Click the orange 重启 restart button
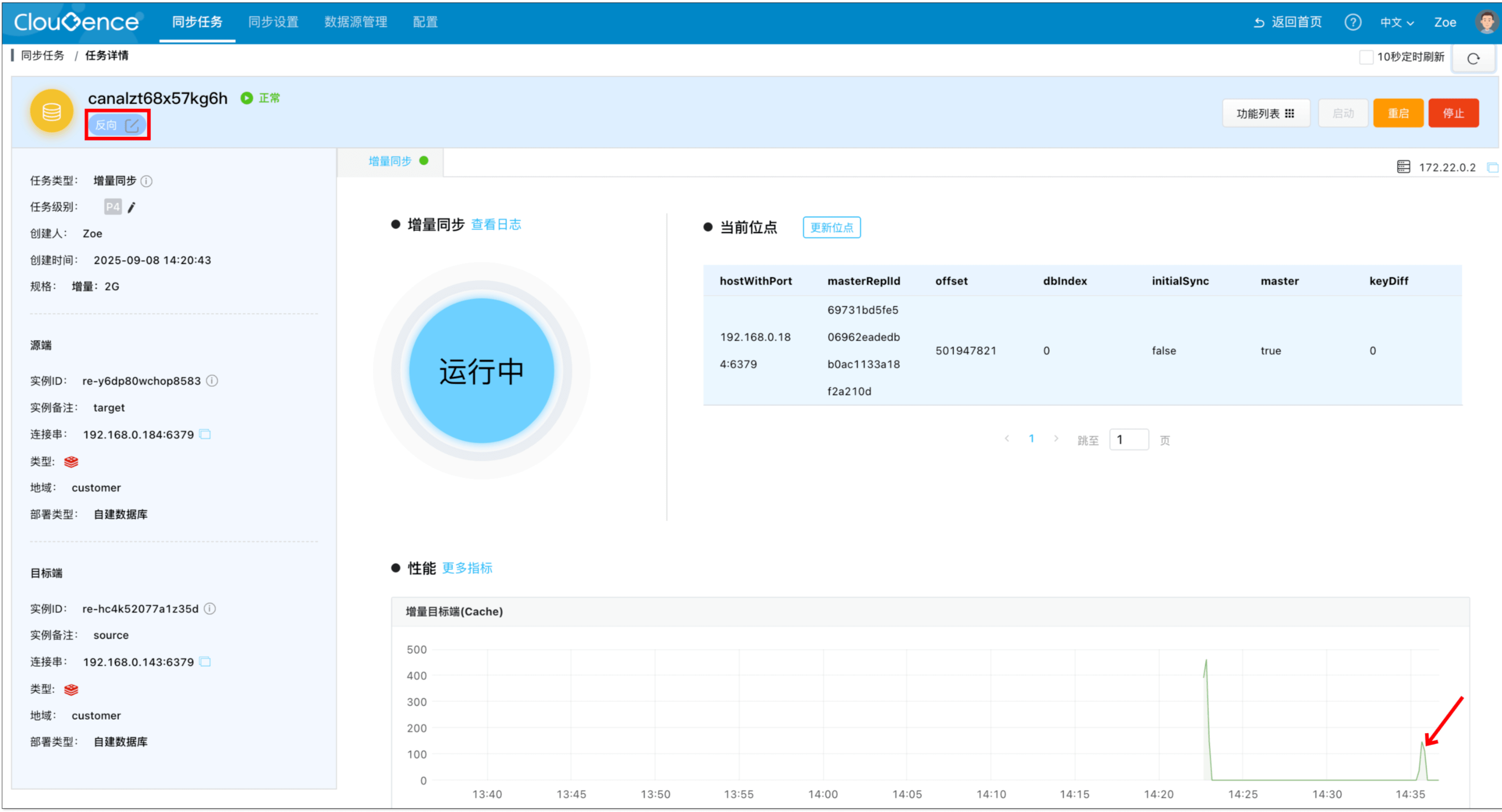The image size is (1502, 812). 1398,113
